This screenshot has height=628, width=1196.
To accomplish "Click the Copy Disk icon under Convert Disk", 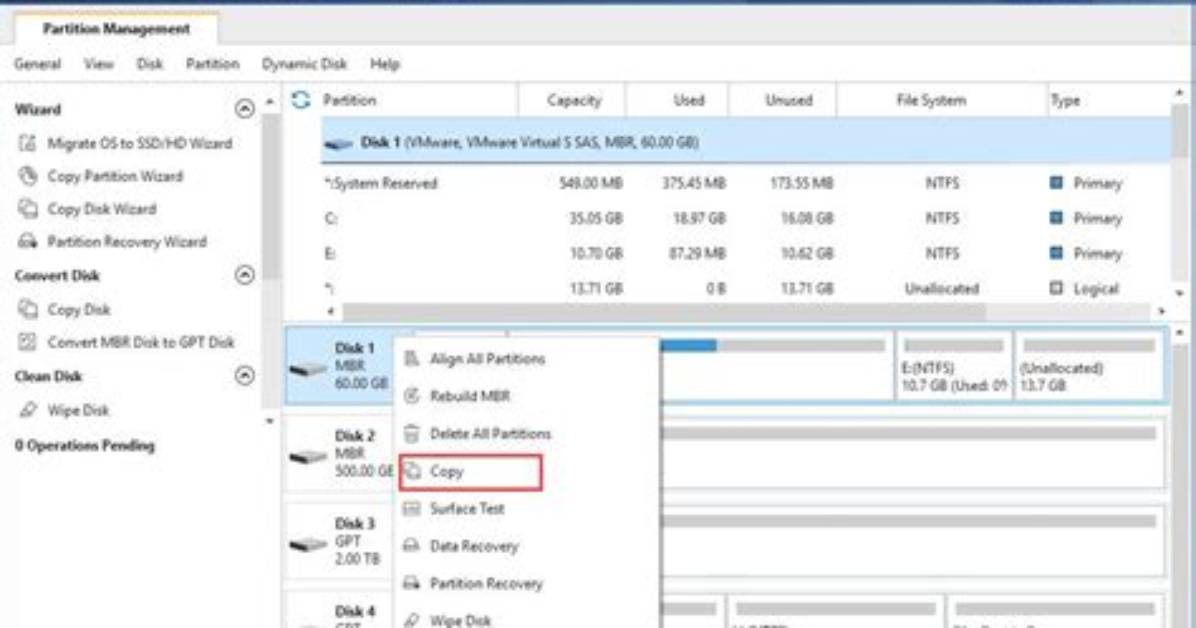I will 27,309.
